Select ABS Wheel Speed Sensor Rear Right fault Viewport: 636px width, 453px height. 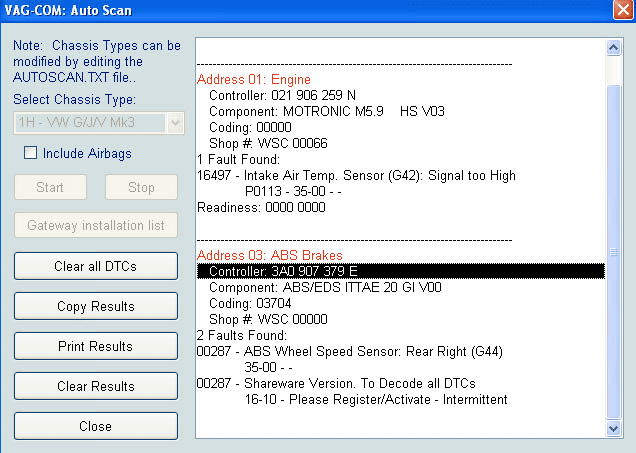[350, 351]
